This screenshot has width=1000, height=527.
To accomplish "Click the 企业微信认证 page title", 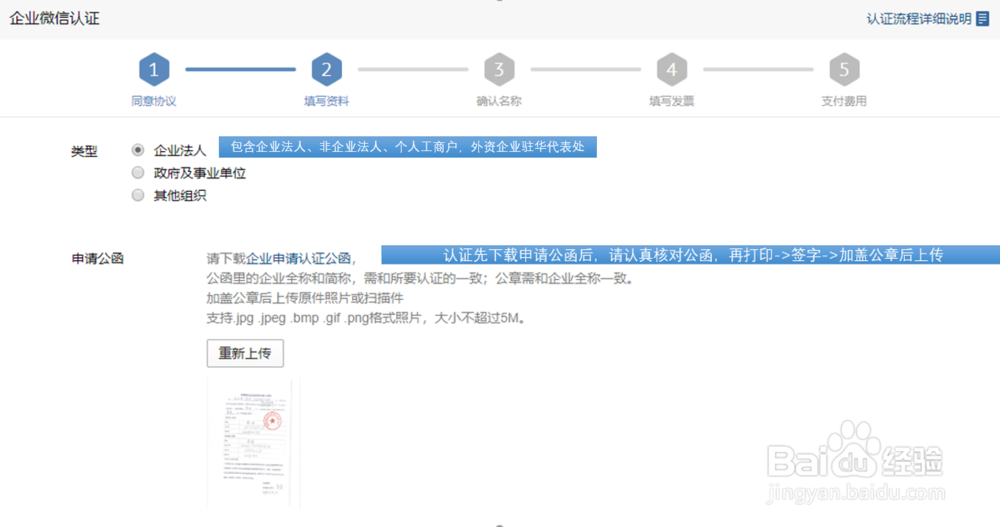I will click(55, 19).
